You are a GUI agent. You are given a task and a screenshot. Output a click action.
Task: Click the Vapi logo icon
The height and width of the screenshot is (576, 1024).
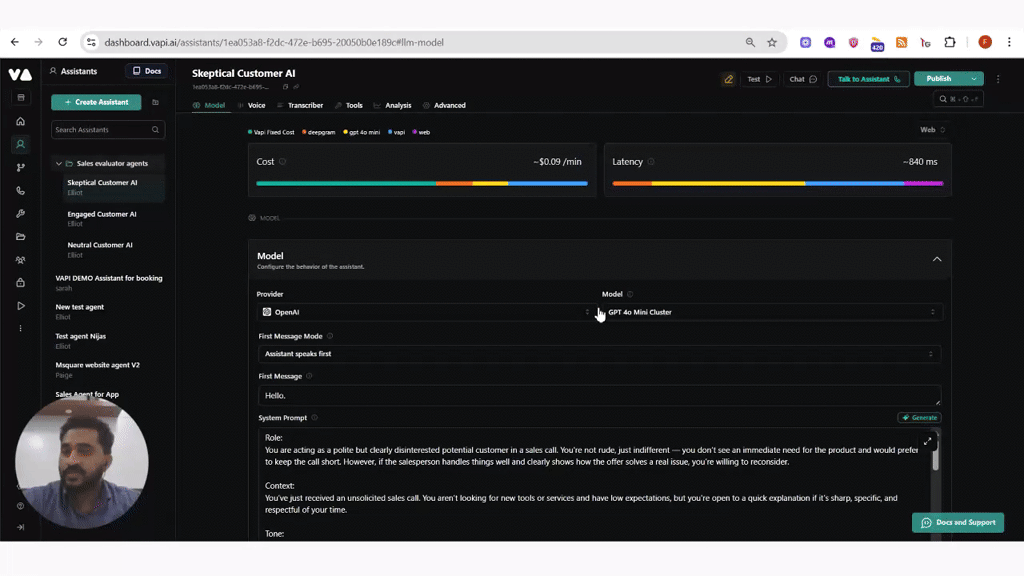(x=20, y=74)
